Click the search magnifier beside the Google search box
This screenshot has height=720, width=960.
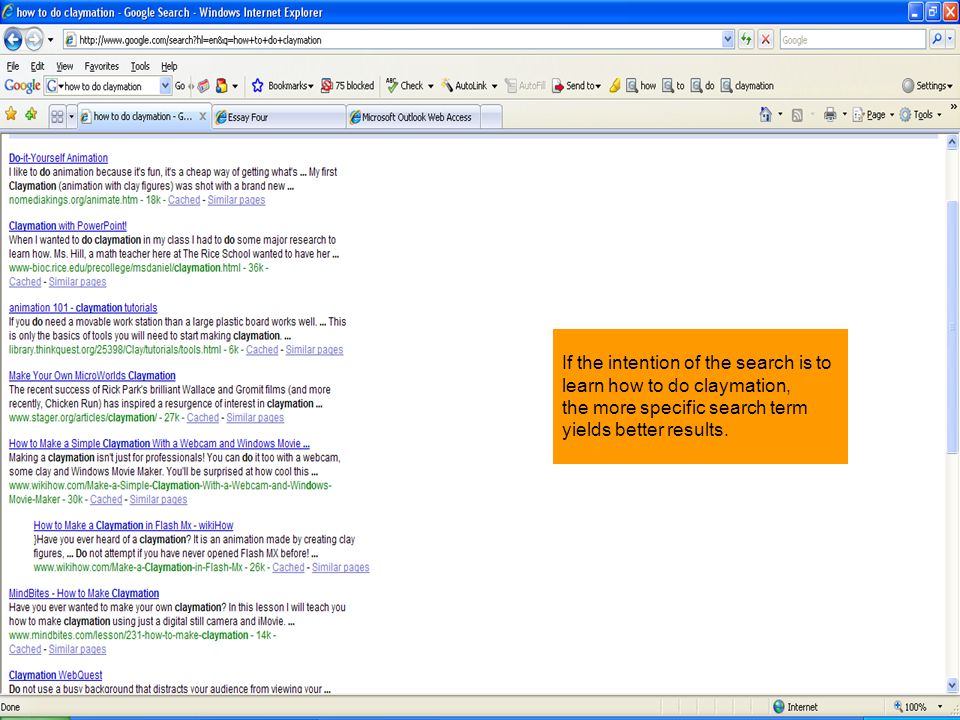(x=937, y=40)
